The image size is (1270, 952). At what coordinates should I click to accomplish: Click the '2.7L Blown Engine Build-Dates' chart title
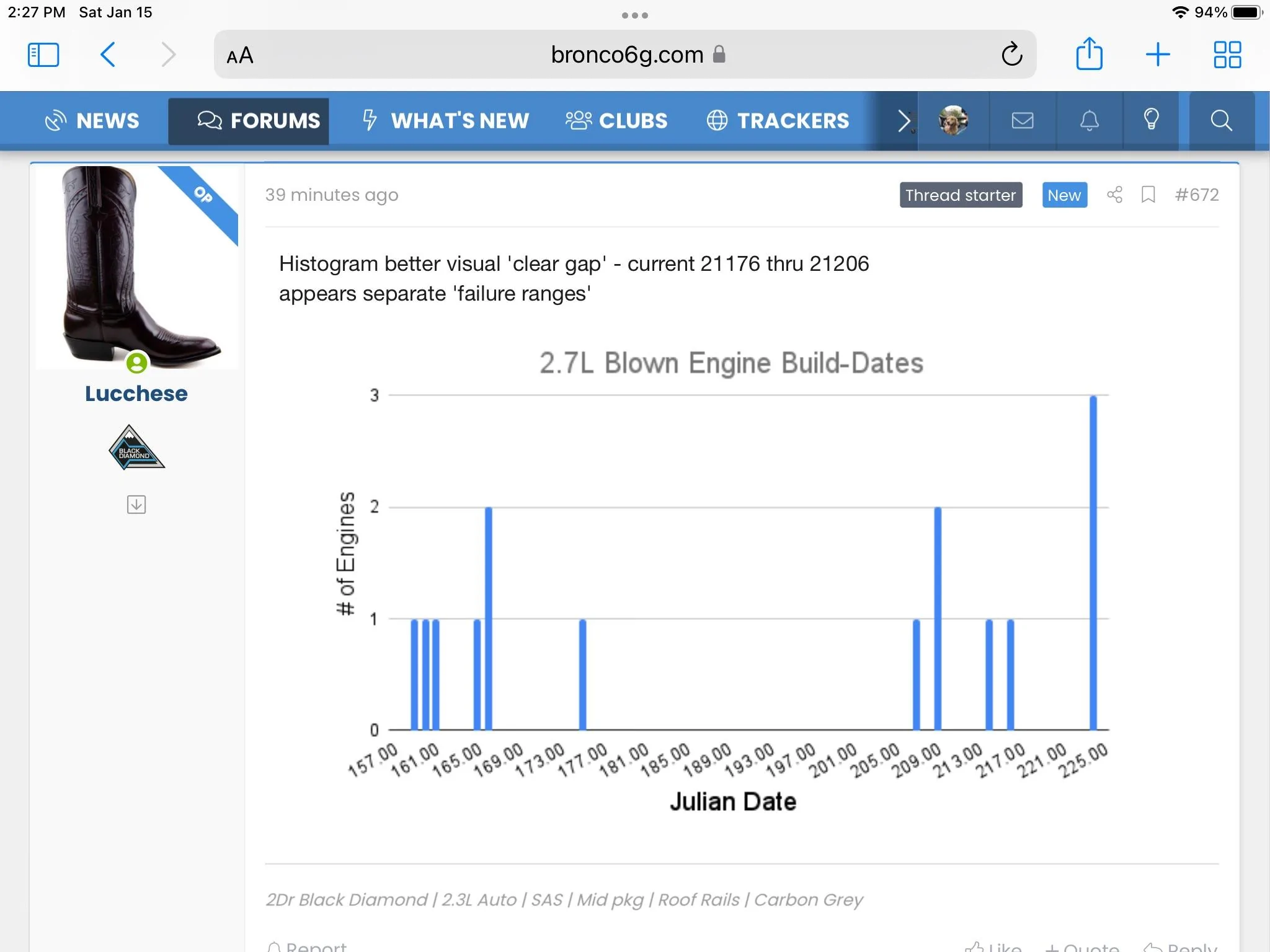pos(731,363)
